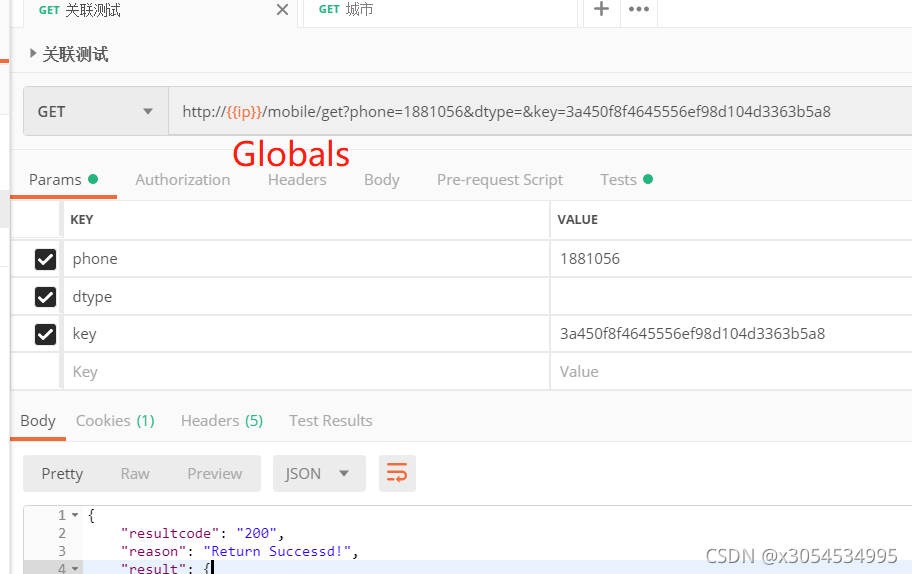Click the phone key name cell

pyautogui.click(x=306, y=259)
